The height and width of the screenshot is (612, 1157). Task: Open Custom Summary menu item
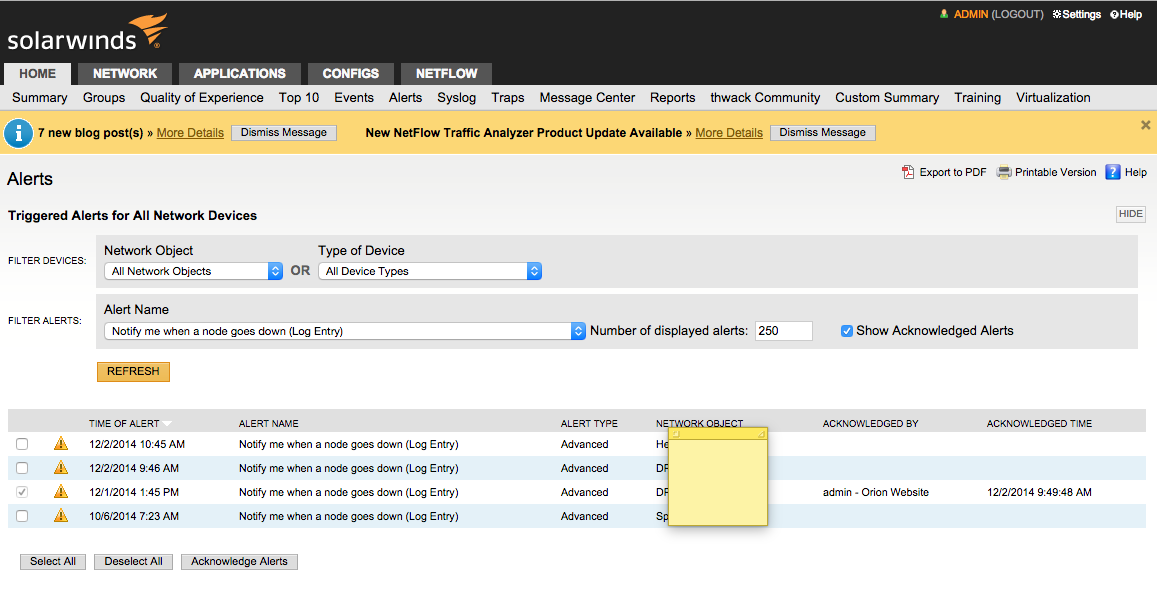pyautogui.click(x=887, y=97)
